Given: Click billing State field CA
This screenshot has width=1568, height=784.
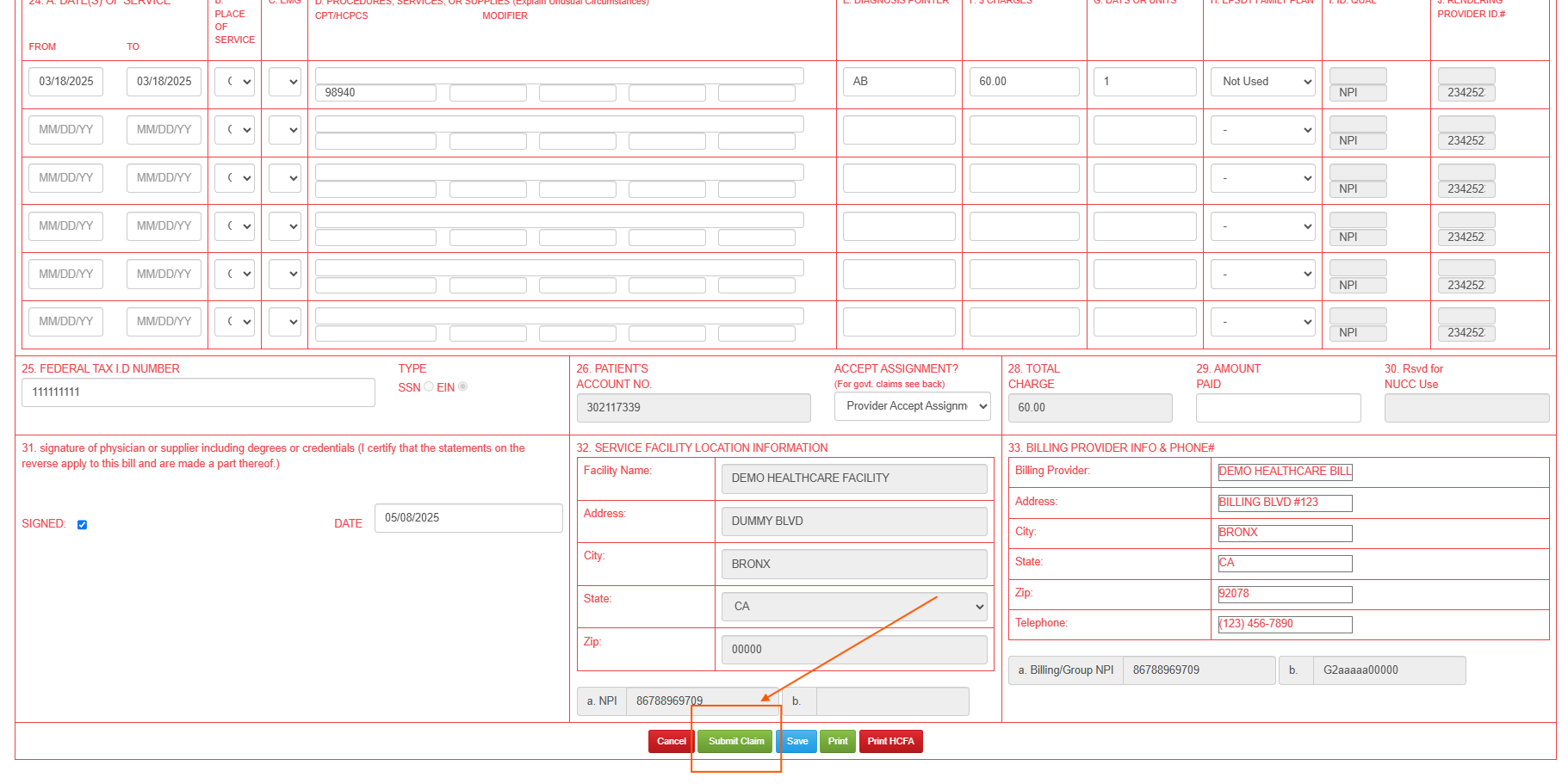Looking at the screenshot, I should tap(1285, 563).
